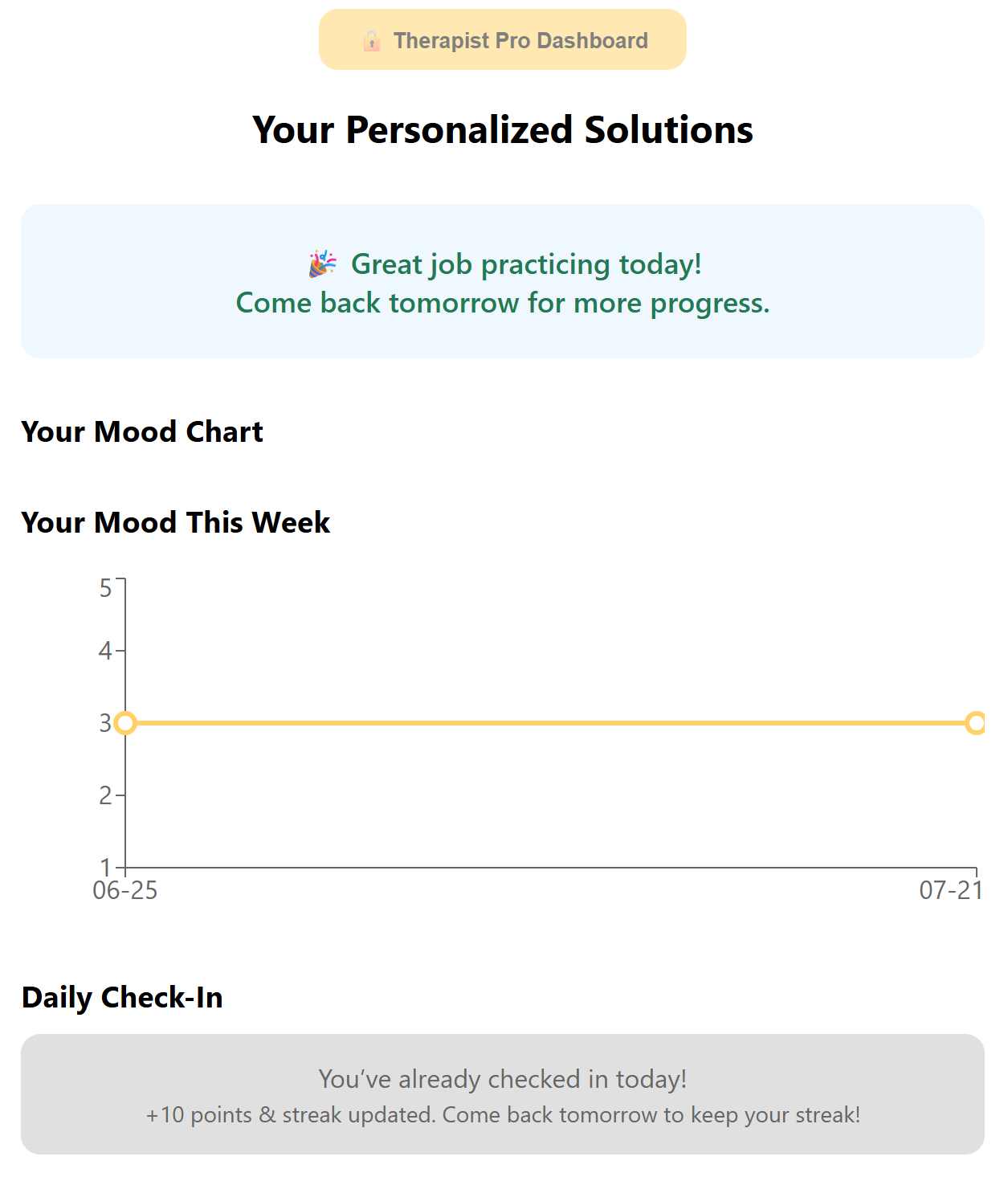The height and width of the screenshot is (1177, 1008).
Task: Click the Your Personalized Solutions heading
Action: [x=503, y=129]
